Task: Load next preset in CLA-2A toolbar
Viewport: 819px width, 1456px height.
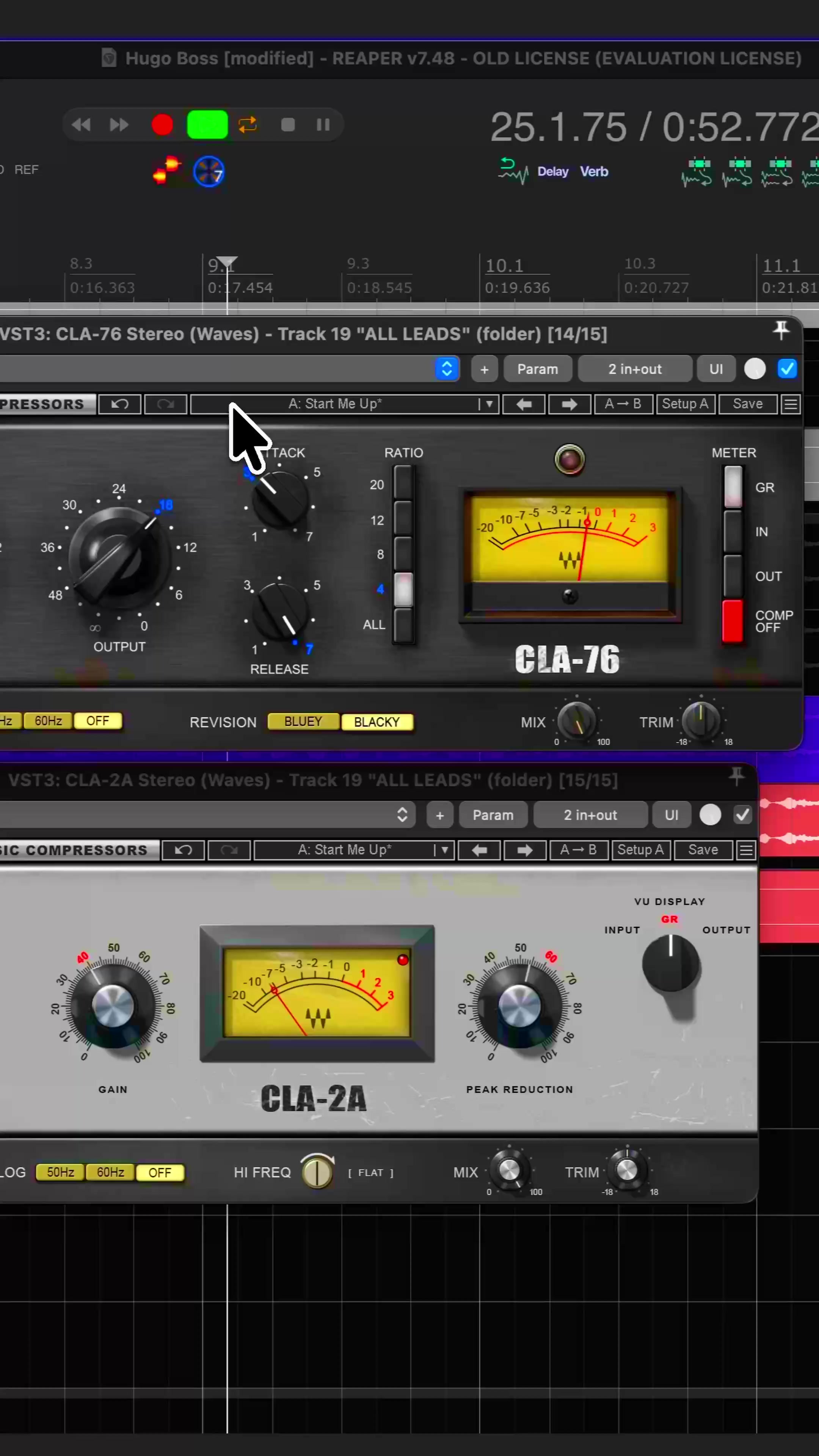Action: click(x=524, y=850)
